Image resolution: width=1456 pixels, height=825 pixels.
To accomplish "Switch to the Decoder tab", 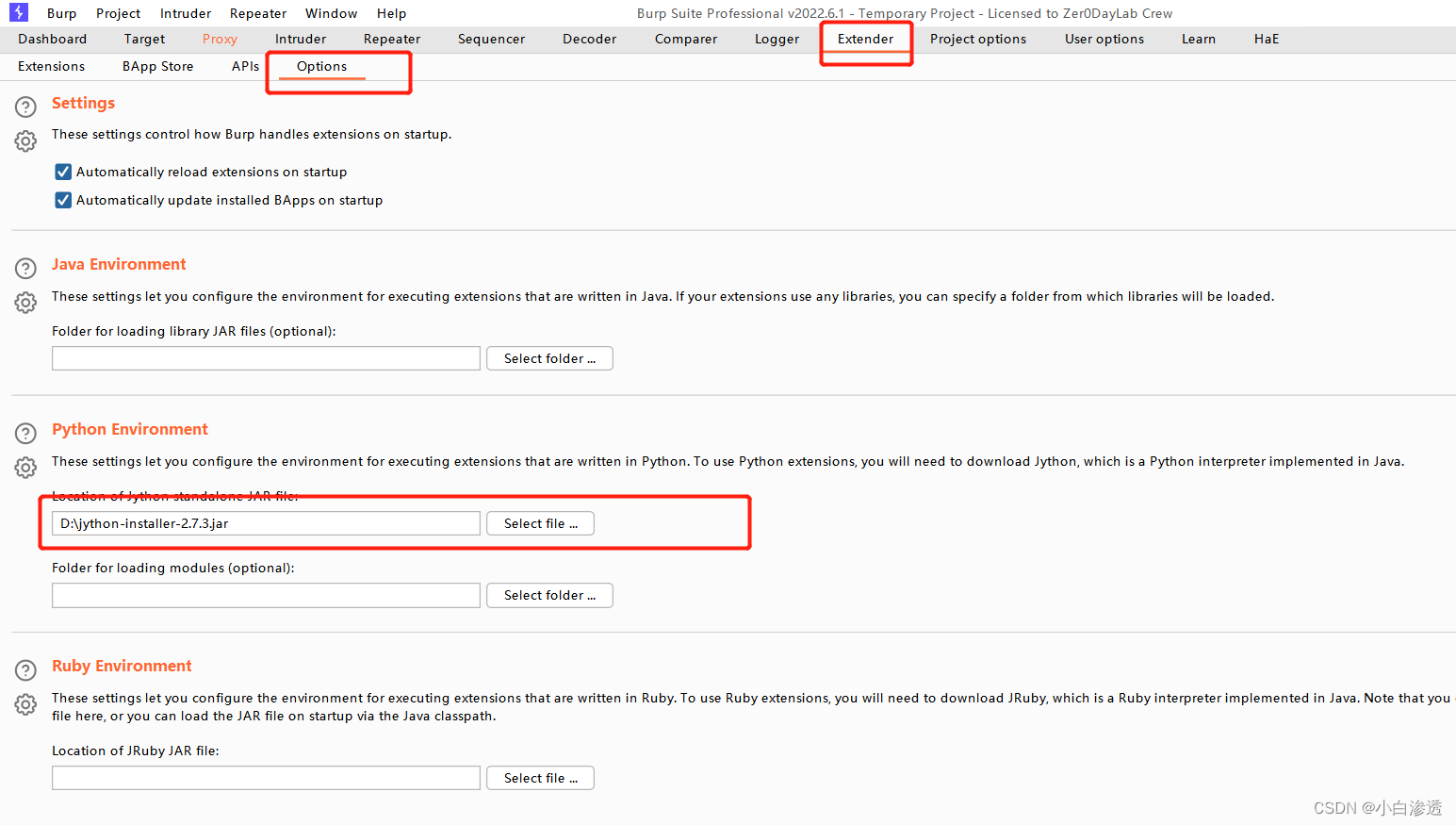I will click(x=589, y=39).
